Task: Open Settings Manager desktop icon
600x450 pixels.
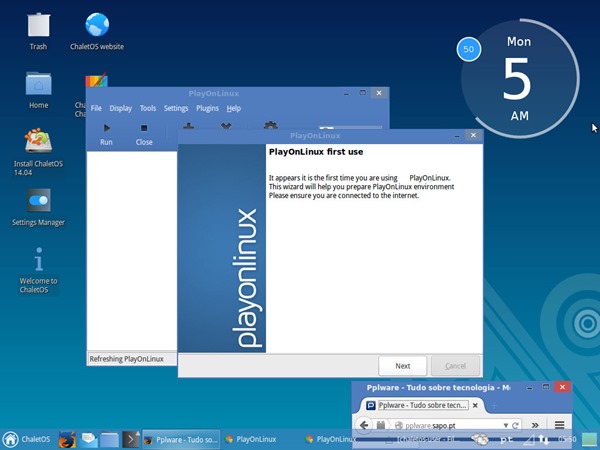Action: tap(38, 200)
